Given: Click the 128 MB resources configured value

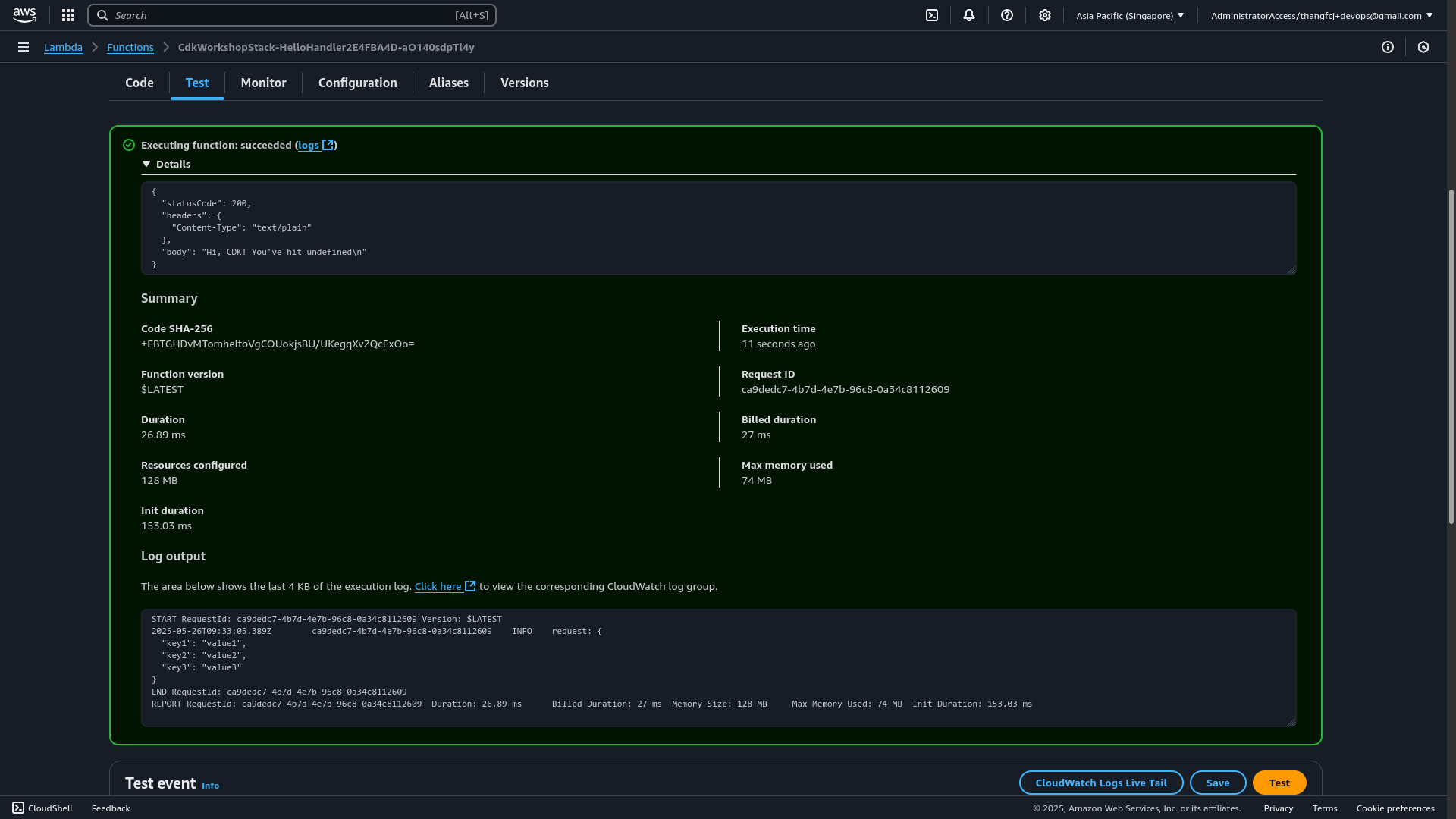Looking at the screenshot, I should click(x=159, y=480).
